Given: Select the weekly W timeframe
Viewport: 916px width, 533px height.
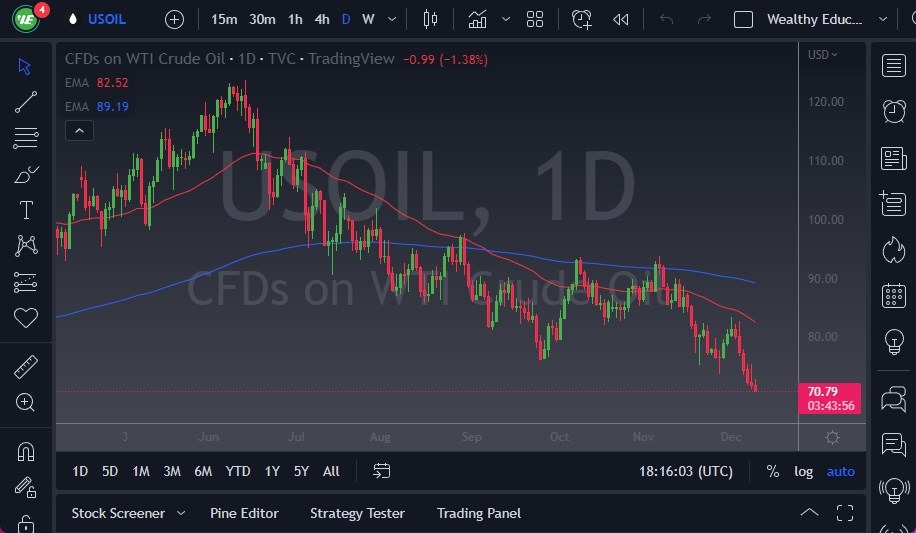Looking at the screenshot, I should click(x=368, y=19).
